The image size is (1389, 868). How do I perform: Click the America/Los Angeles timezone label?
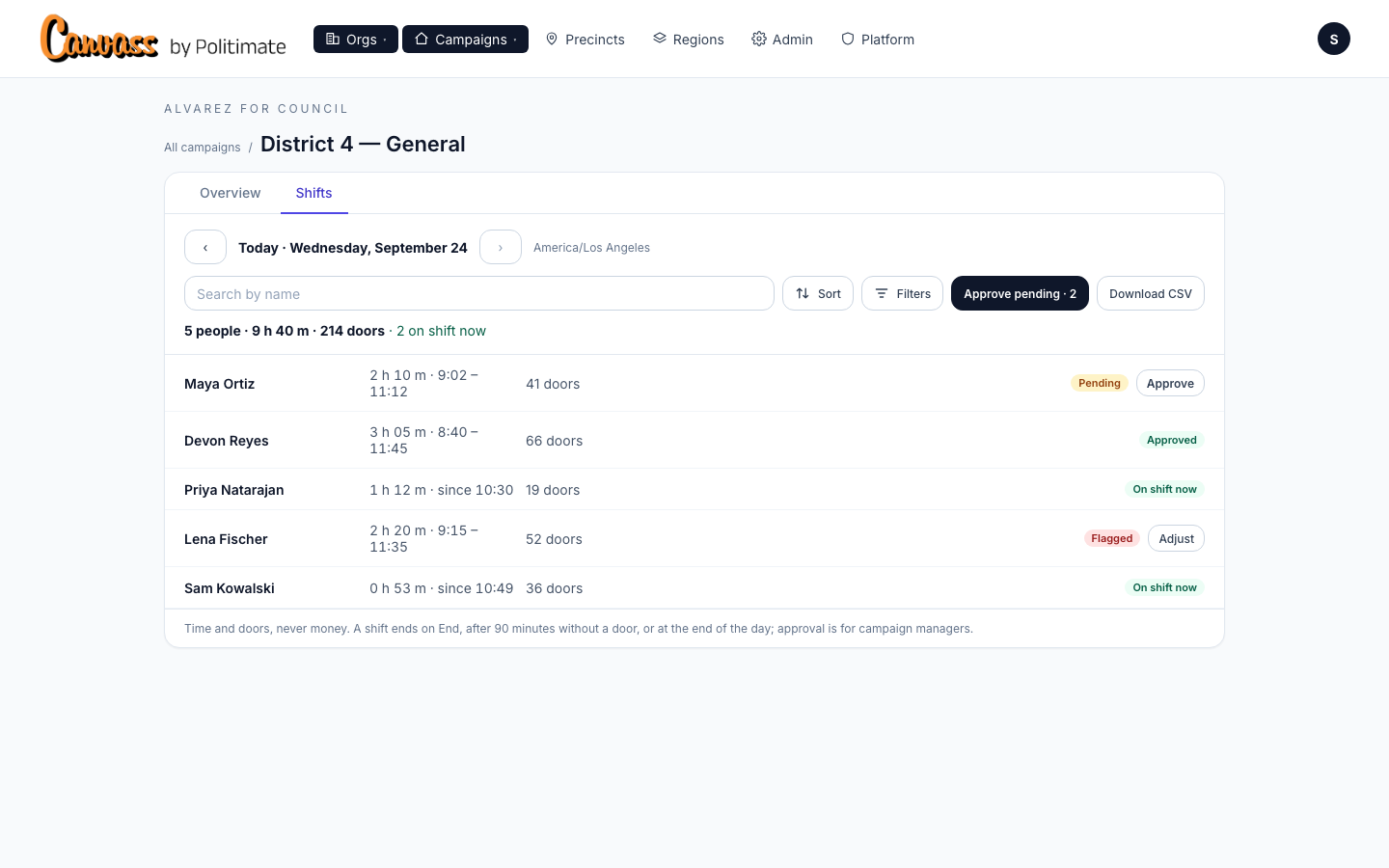[591, 248]
